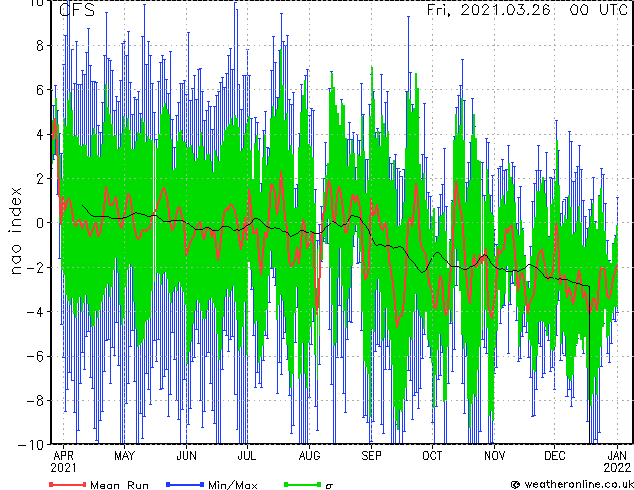Click the y-axis value 0
634x490 pixels.
(40, 223)
